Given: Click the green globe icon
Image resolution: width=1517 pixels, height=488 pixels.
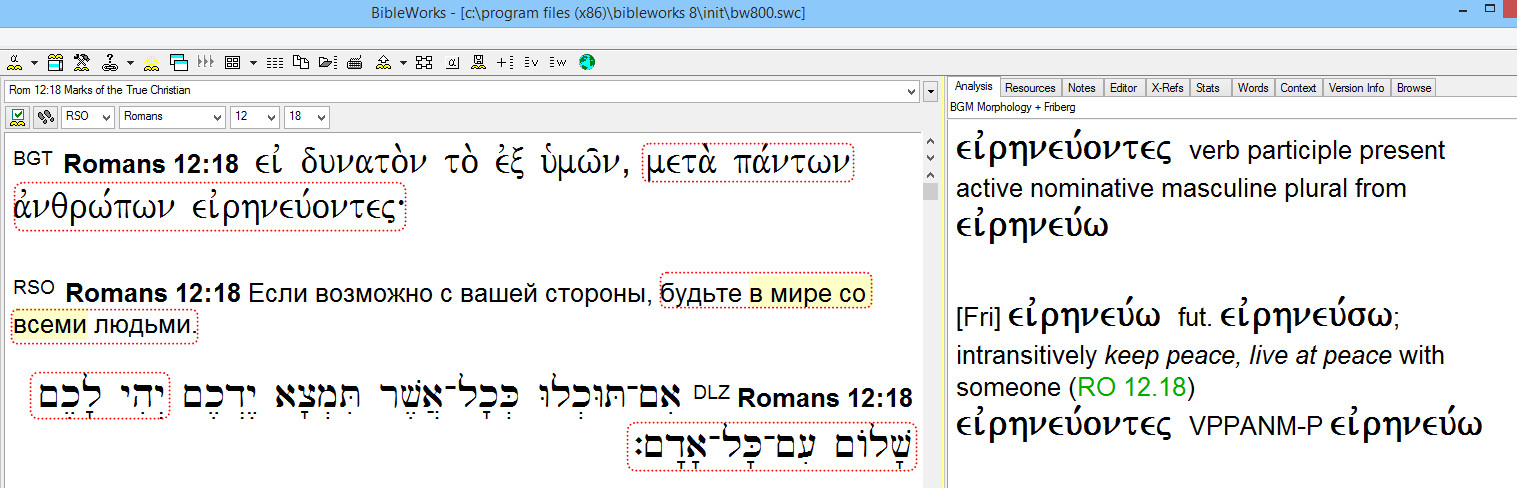Looking at the screenshot, I should (x=587, y=62).
